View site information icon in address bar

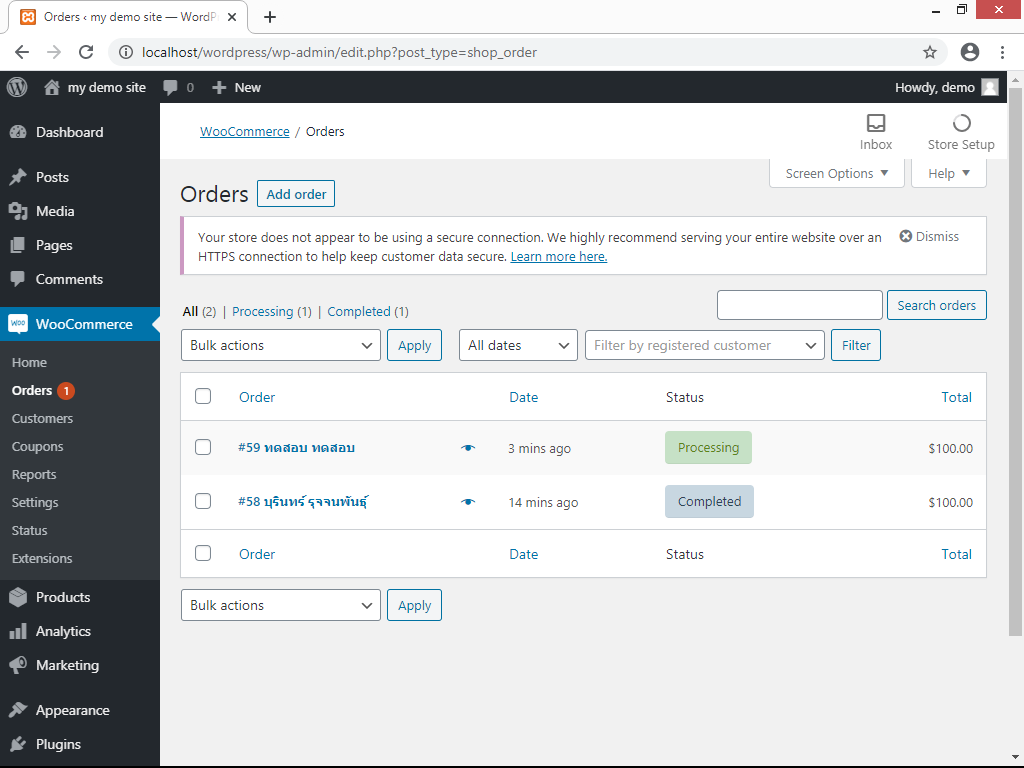126,52
